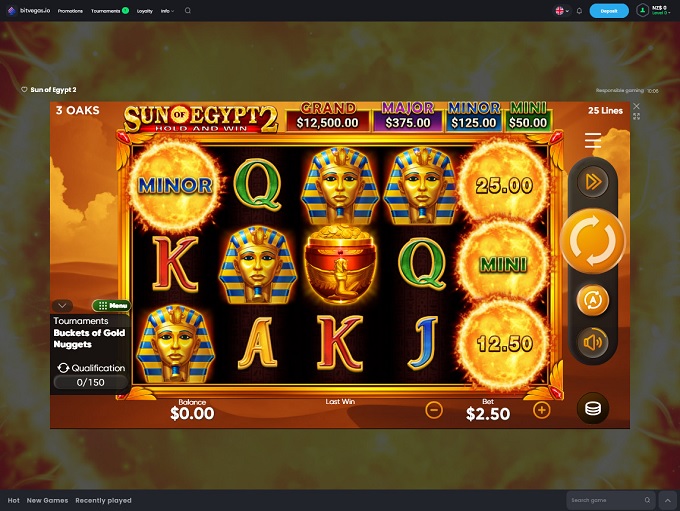Click the green Menu button on the tournament widget

(x=112, y=305)
